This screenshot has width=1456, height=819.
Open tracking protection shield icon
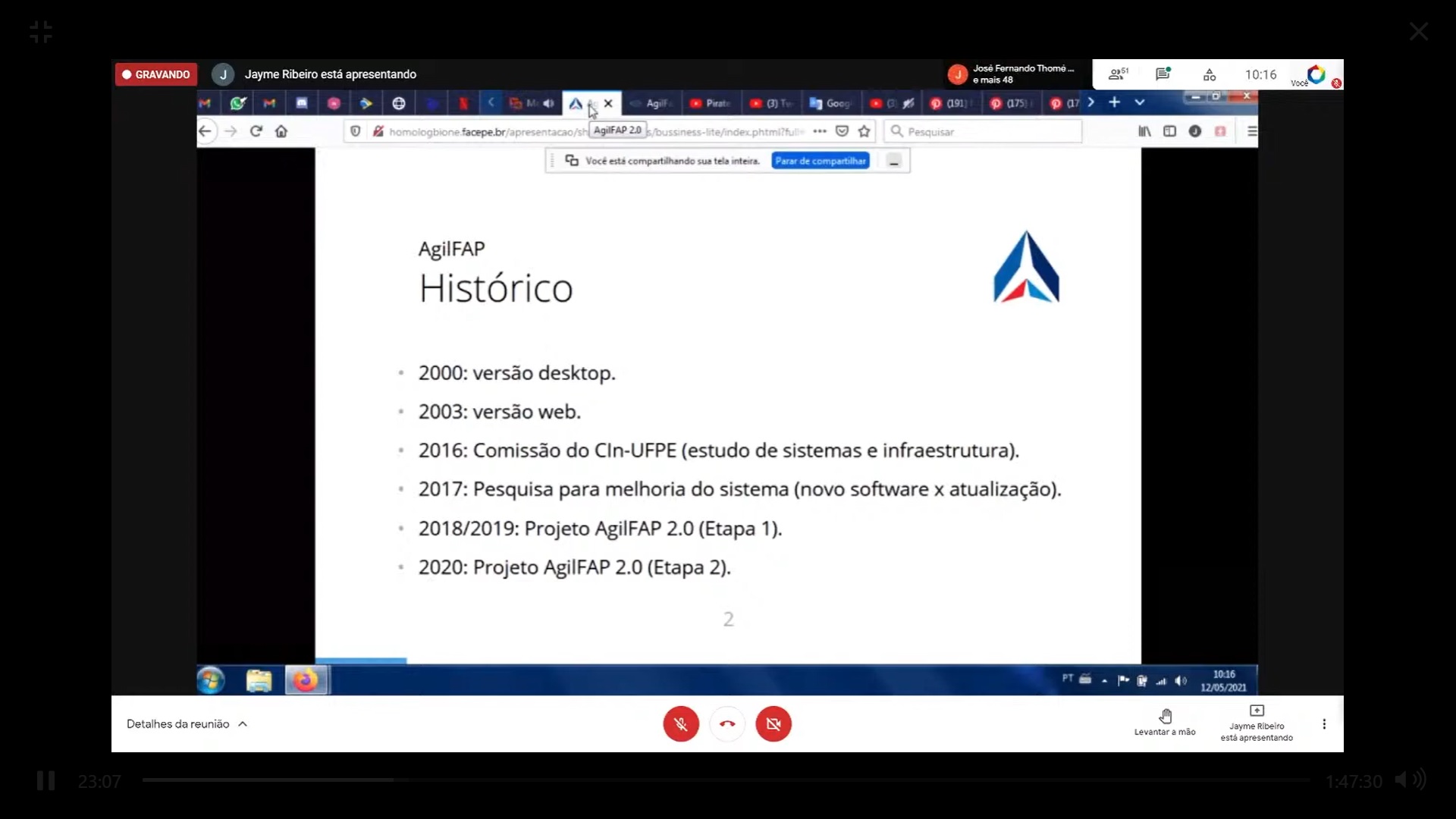[x=355, y=131]
